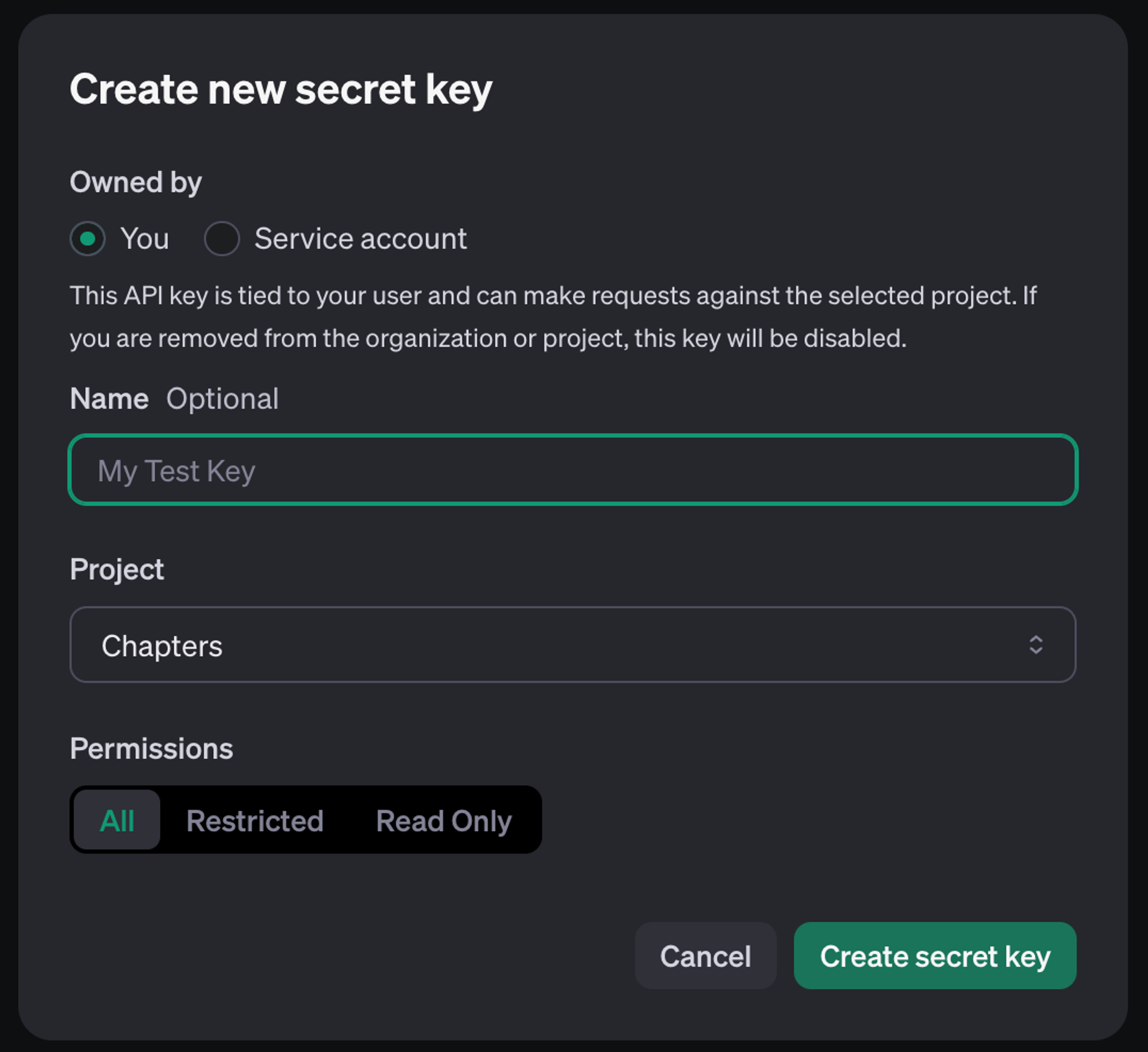The width and height of the screenshot is (1148, 1052).
Task: Focus the Name field showing My Test Key
Action: tap(572, 470)
